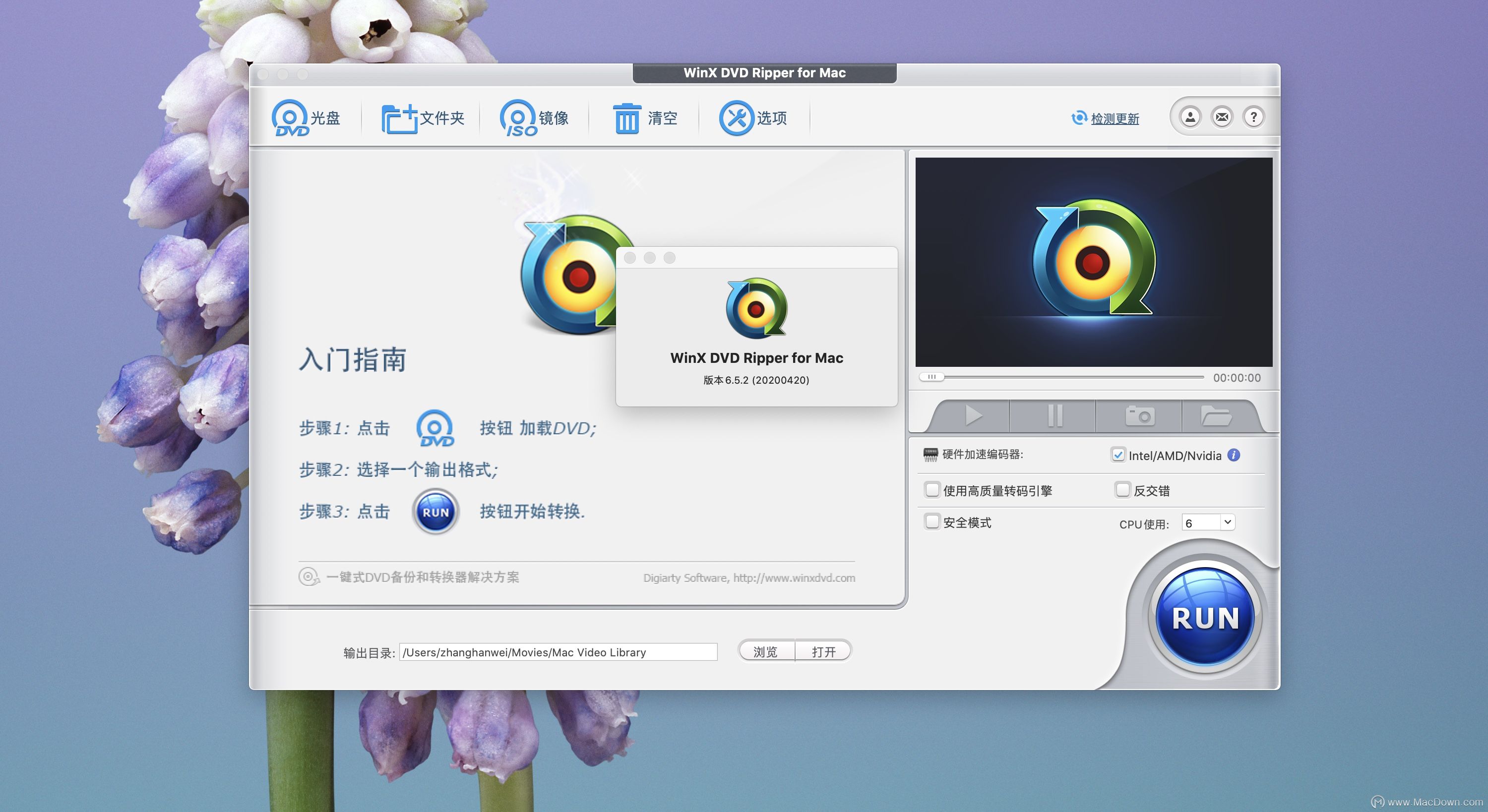The image size is (1488, 812).
Task: Click version text 版本 6.5.2 (20200420)
Action: point(756,380)
